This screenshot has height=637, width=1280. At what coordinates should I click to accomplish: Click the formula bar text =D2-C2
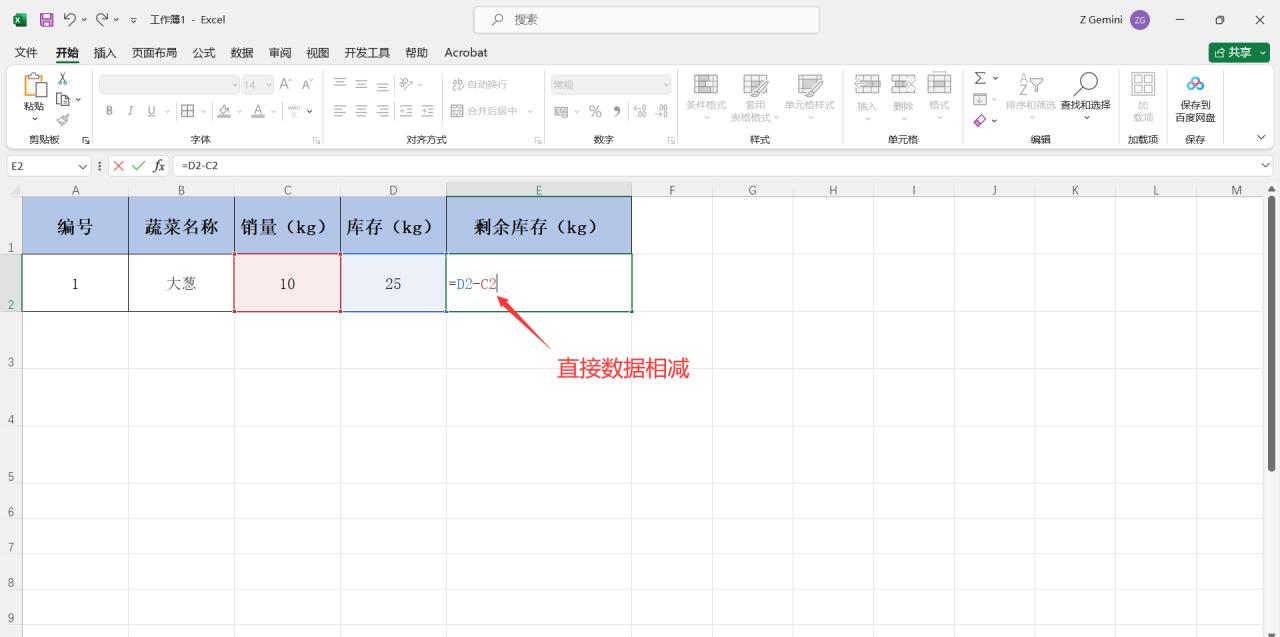(200, 166)
